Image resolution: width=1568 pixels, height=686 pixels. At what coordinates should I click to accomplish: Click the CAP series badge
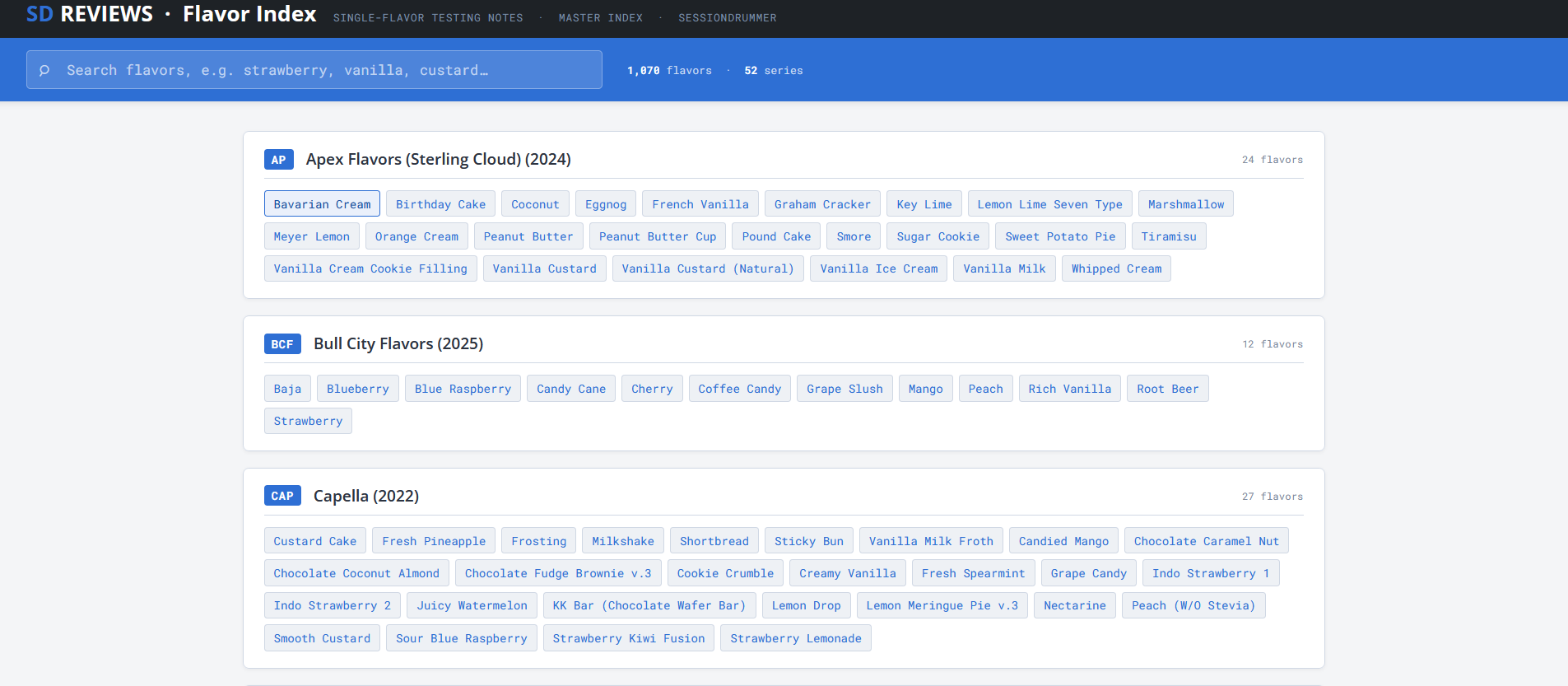pyautogui.click(x=281, y=496)
